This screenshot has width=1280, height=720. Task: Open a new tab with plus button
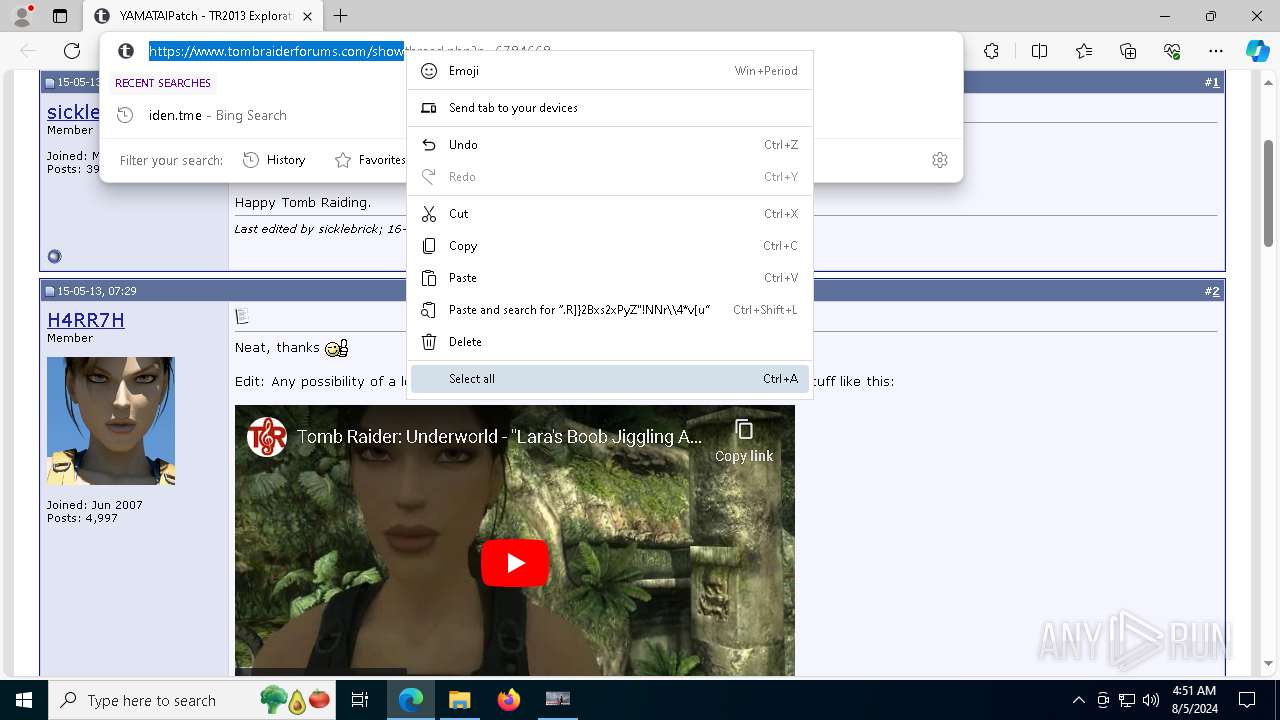click(x=340, y=16)
